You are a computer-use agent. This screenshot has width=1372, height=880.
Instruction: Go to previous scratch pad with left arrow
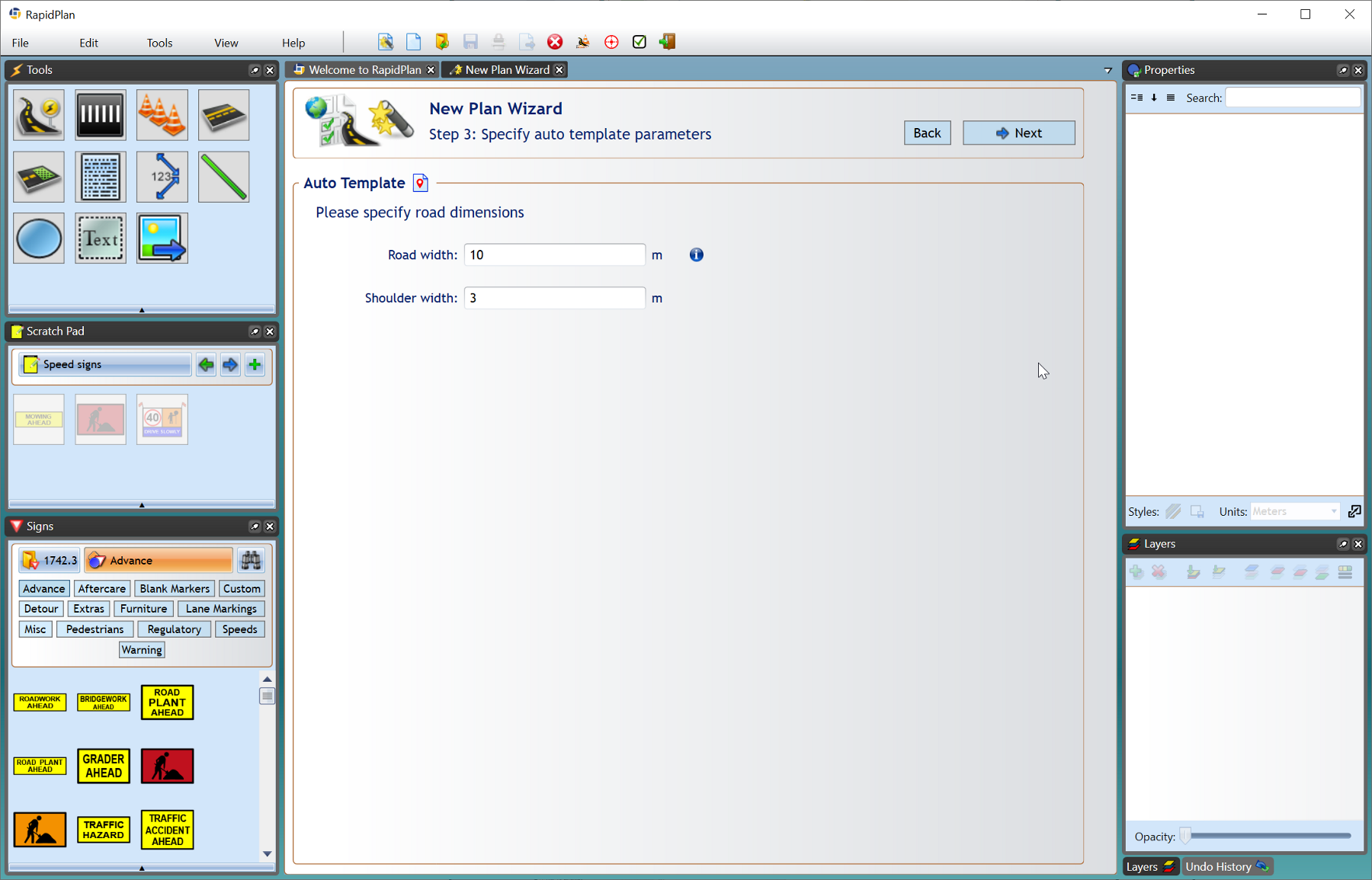206,365
